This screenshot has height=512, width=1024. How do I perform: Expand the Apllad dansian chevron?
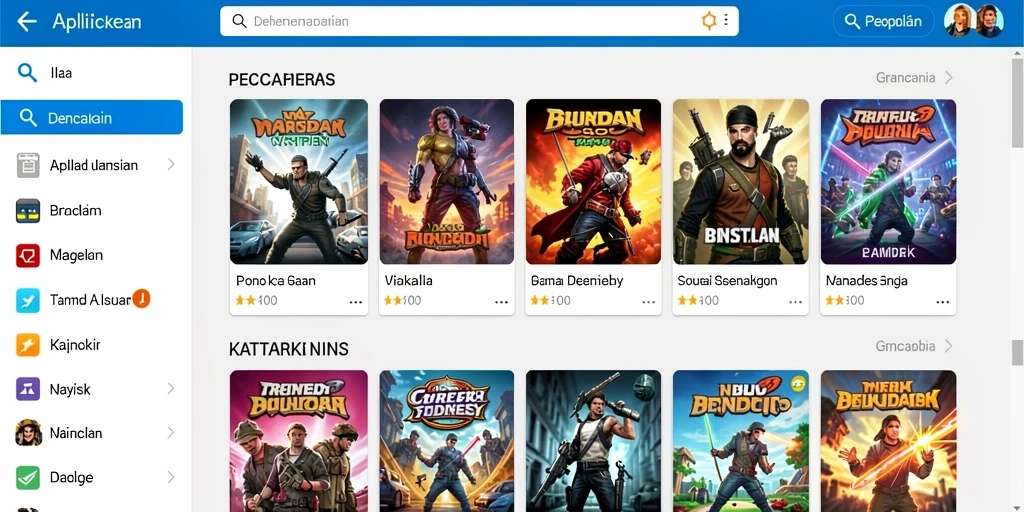(x=171, y=165)
